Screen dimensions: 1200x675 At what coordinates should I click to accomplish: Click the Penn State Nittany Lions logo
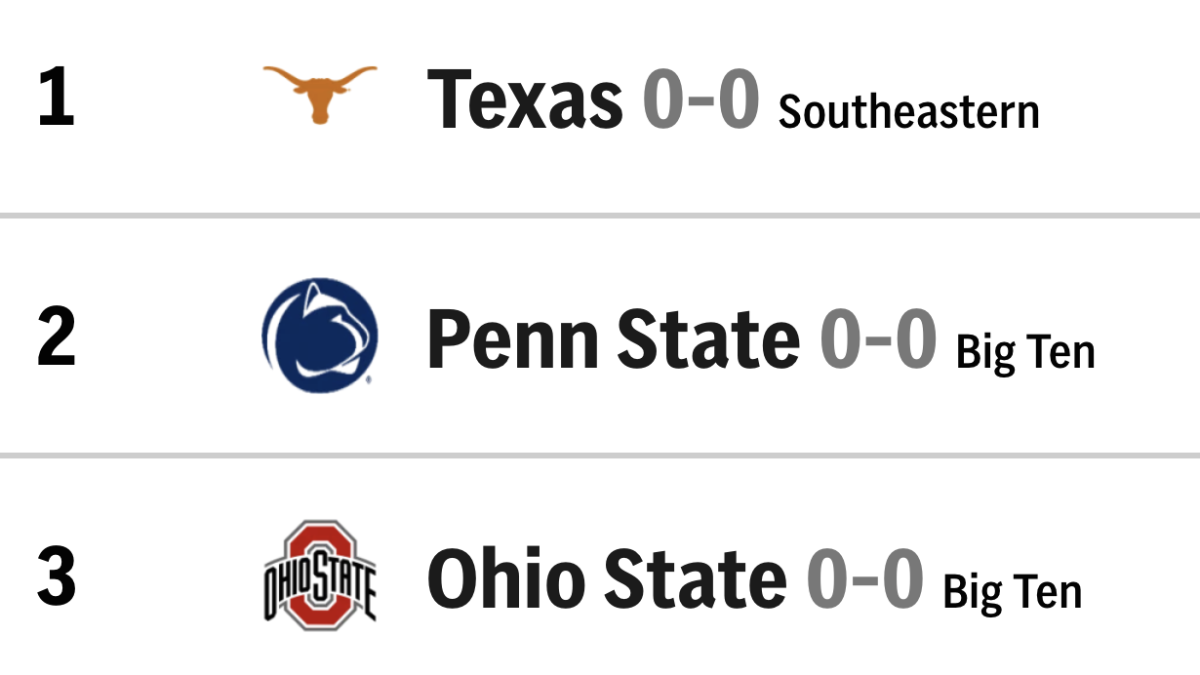click(x=320, y=335)
